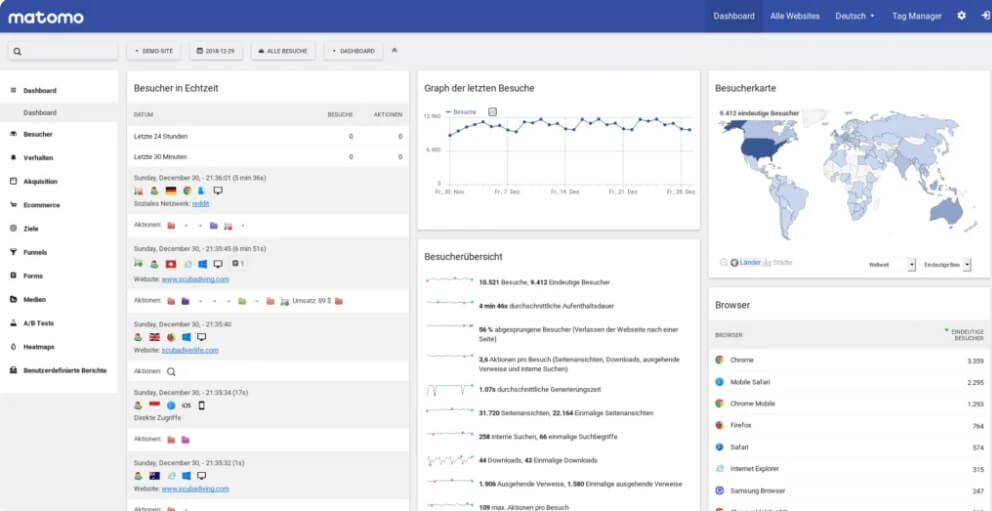Viewport: 992px width, 511px height.
Task: Open the Weltweit region dropdown on map
Action: [892, 265]
